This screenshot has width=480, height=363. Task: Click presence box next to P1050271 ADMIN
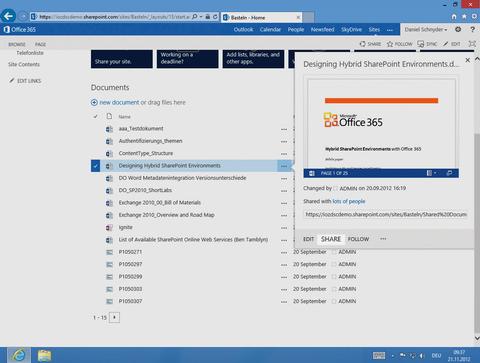[334, 252]
